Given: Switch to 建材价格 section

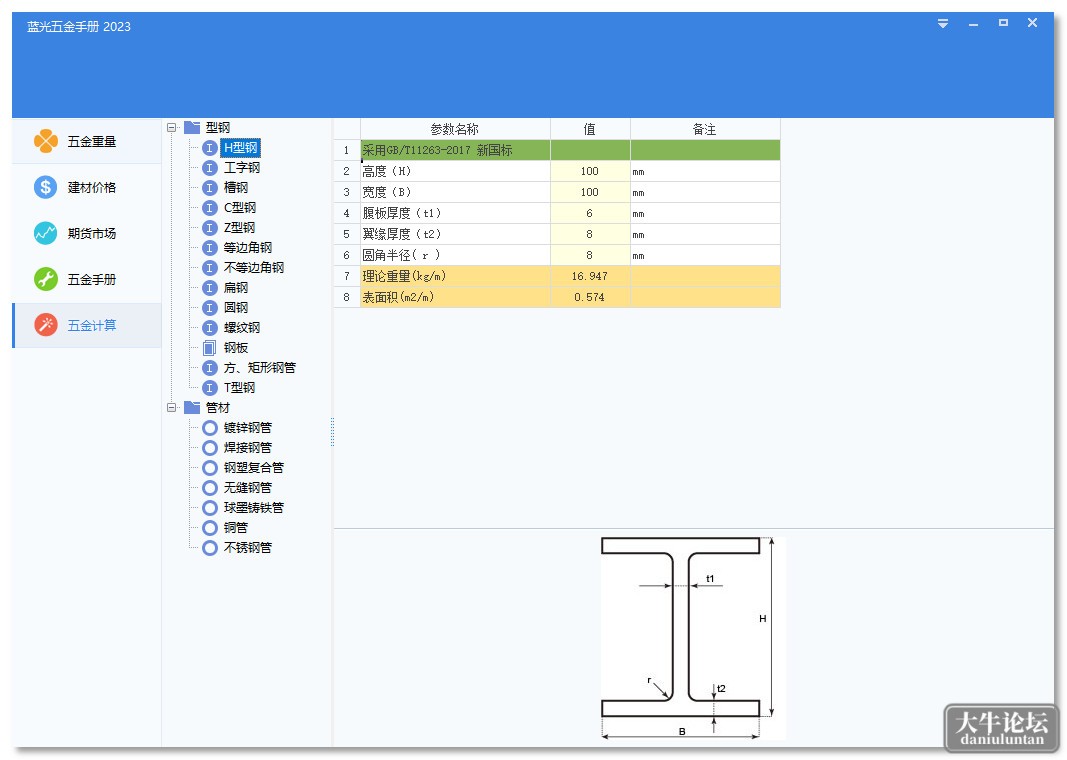Looking at the screenshot, I should coord(87,187).
